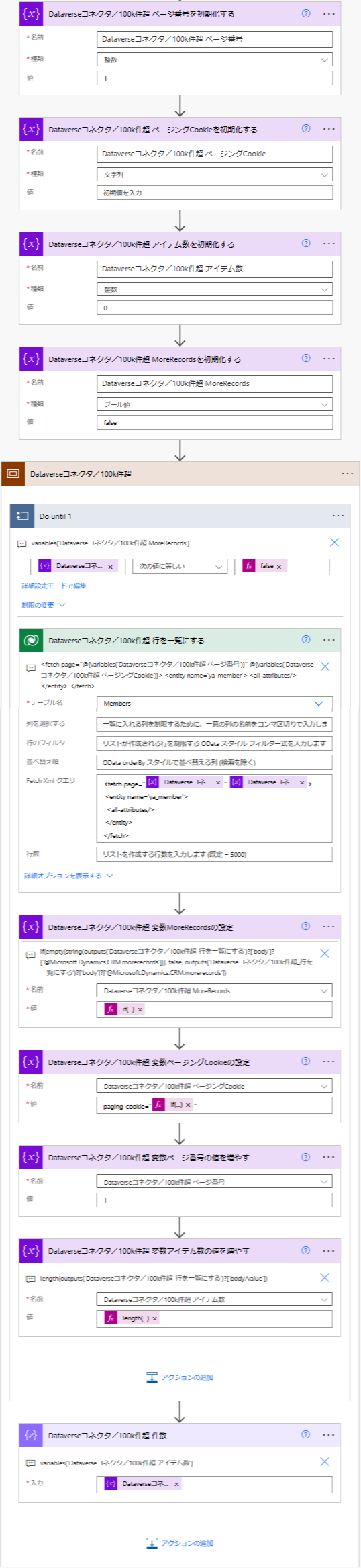Open ellipsis menu of scope Dataverseコネクタ／100k件超
The width and height of the screenshot is (361, 1568).
click(x=347, y=473)
